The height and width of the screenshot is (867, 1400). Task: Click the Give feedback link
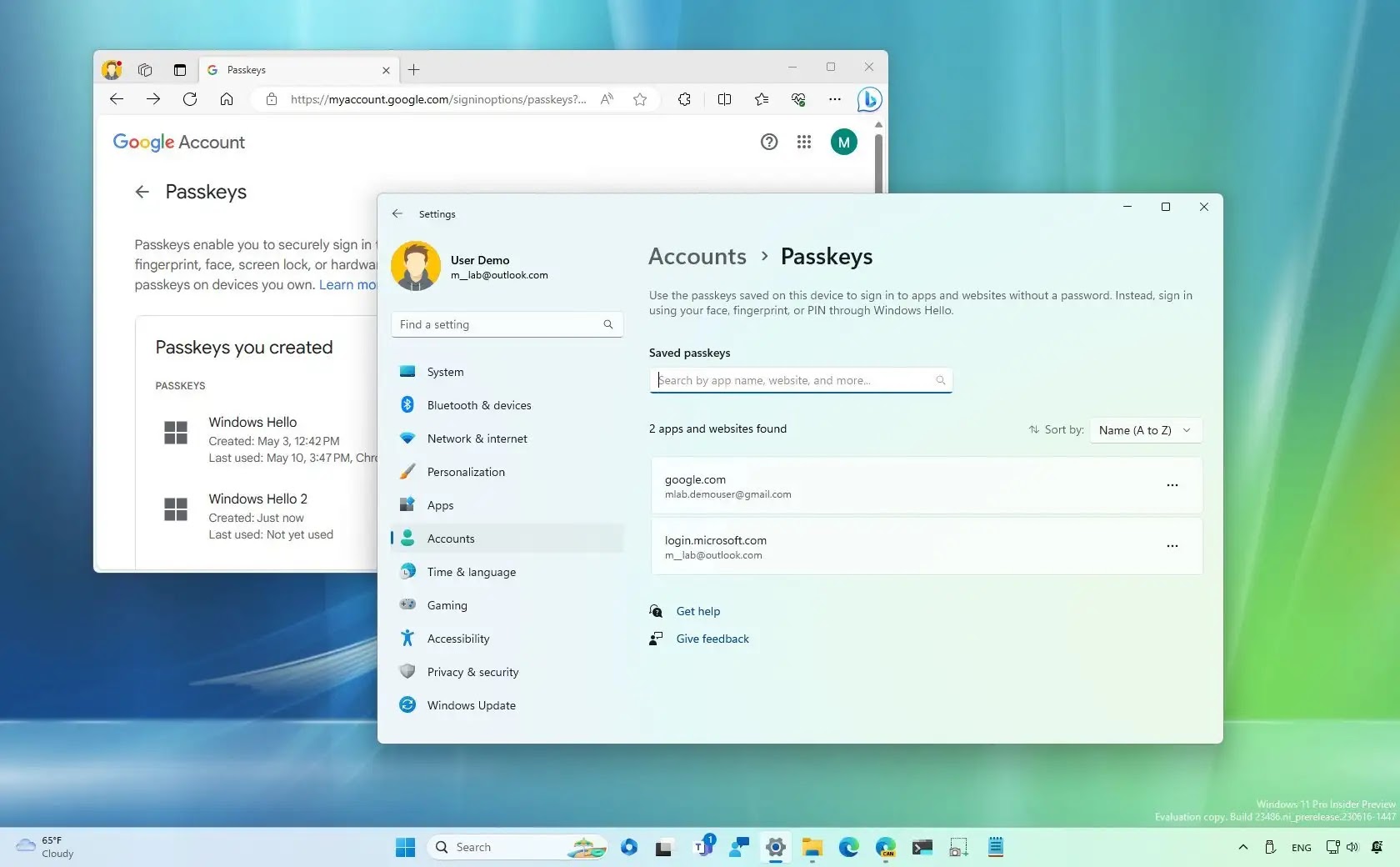click(x=712, y=639)
